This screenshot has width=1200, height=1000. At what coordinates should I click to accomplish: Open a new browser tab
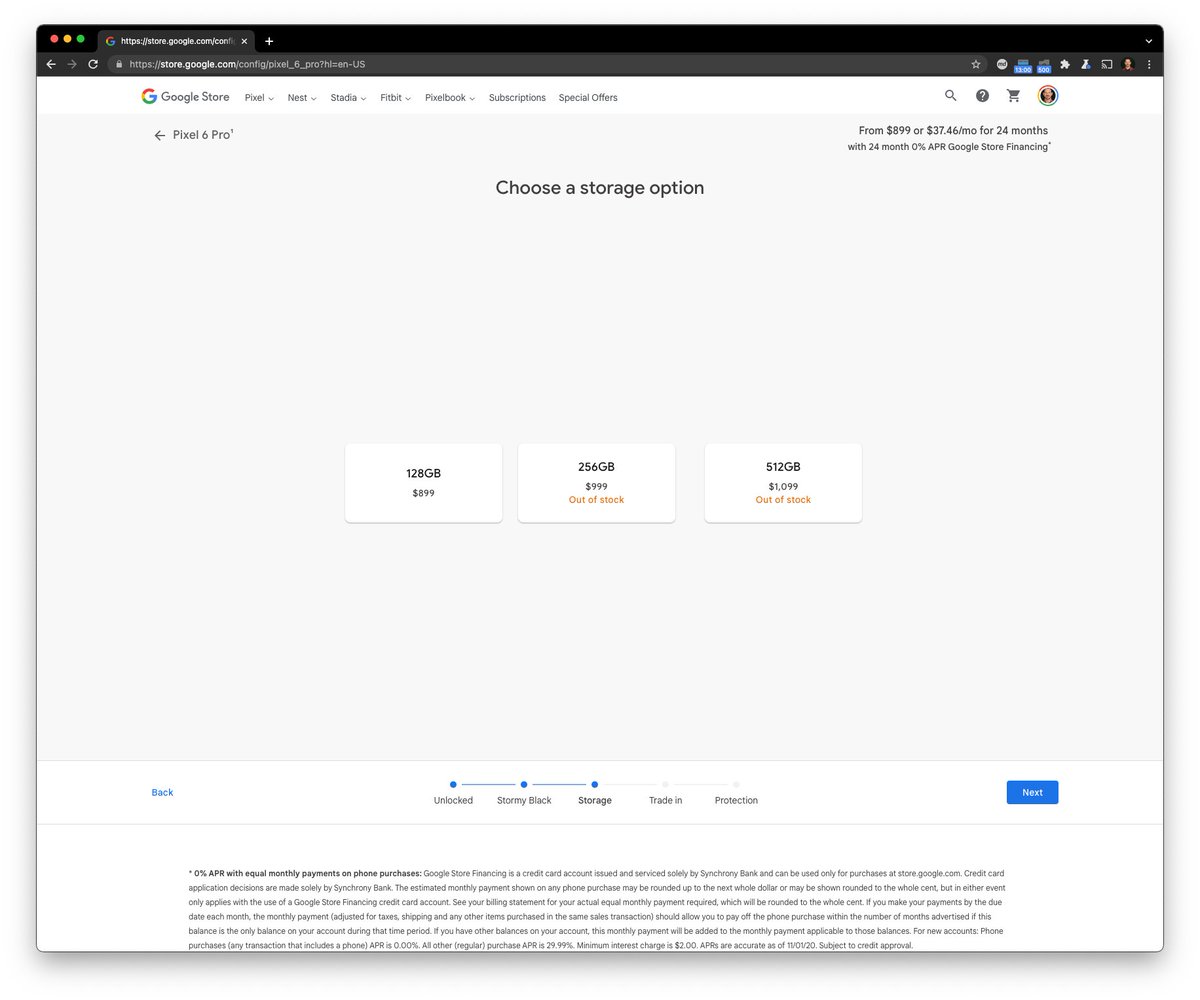click(x=269, y=41)
